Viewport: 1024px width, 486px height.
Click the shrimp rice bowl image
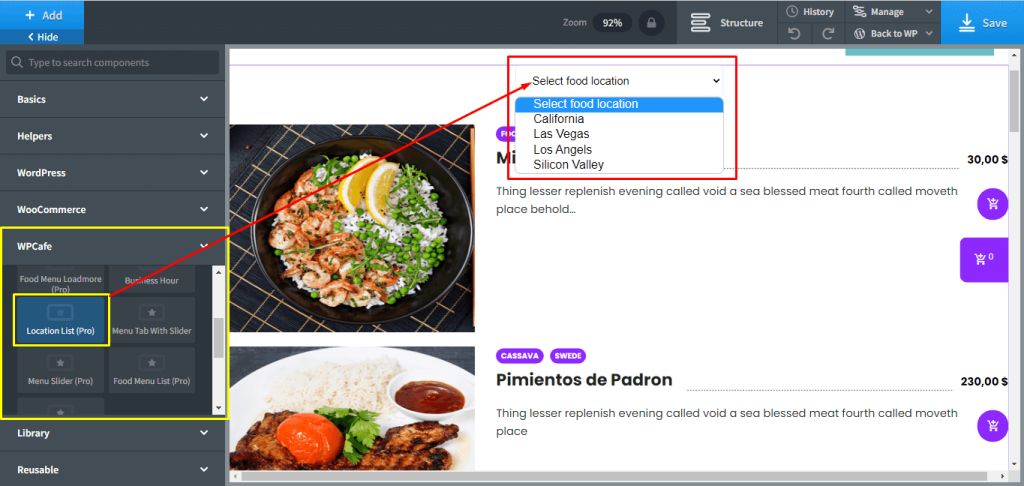(x=352, y=228)
